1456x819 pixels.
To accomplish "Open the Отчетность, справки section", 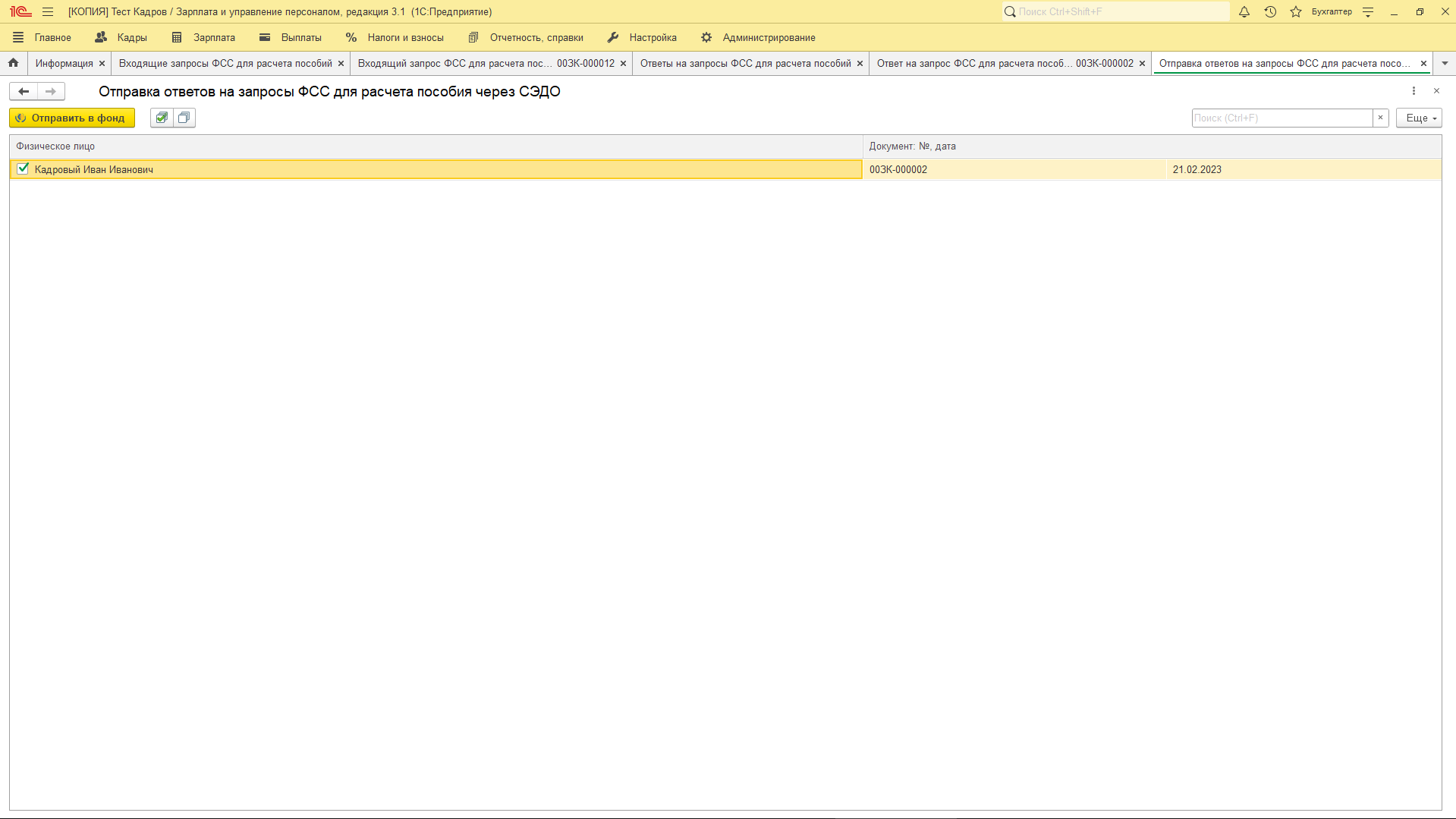I will point(526,37).
